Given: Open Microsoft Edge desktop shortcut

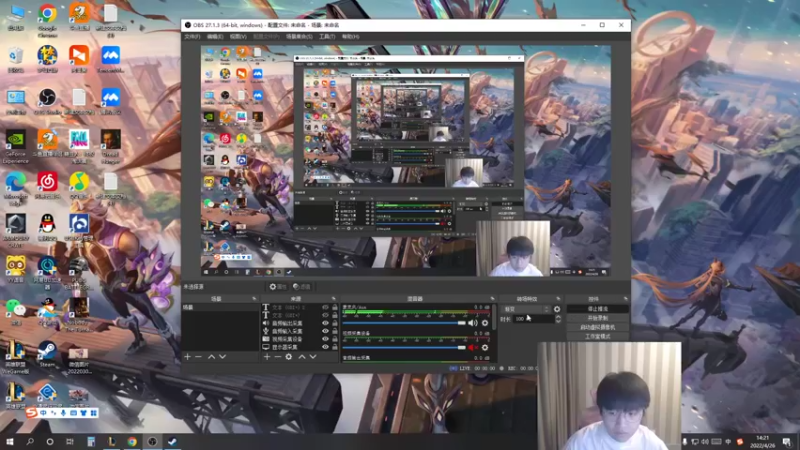Looking at the screenshot, I should point(15,189).
